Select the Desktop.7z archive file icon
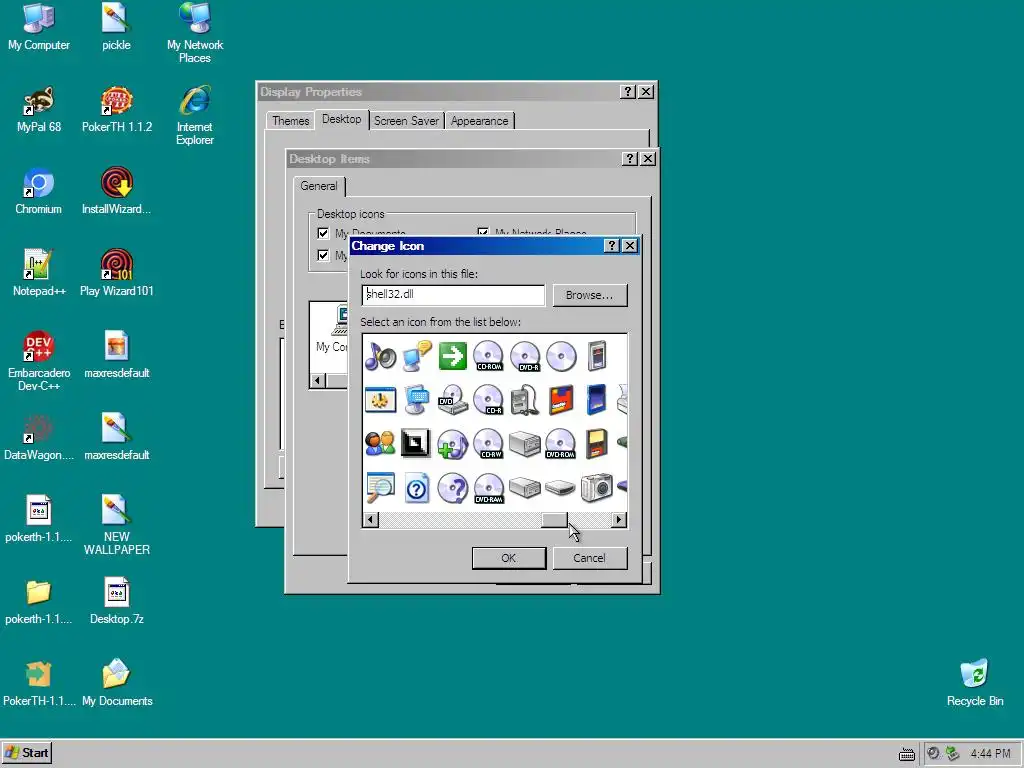 pyautogui.click(x=116, y=601)
